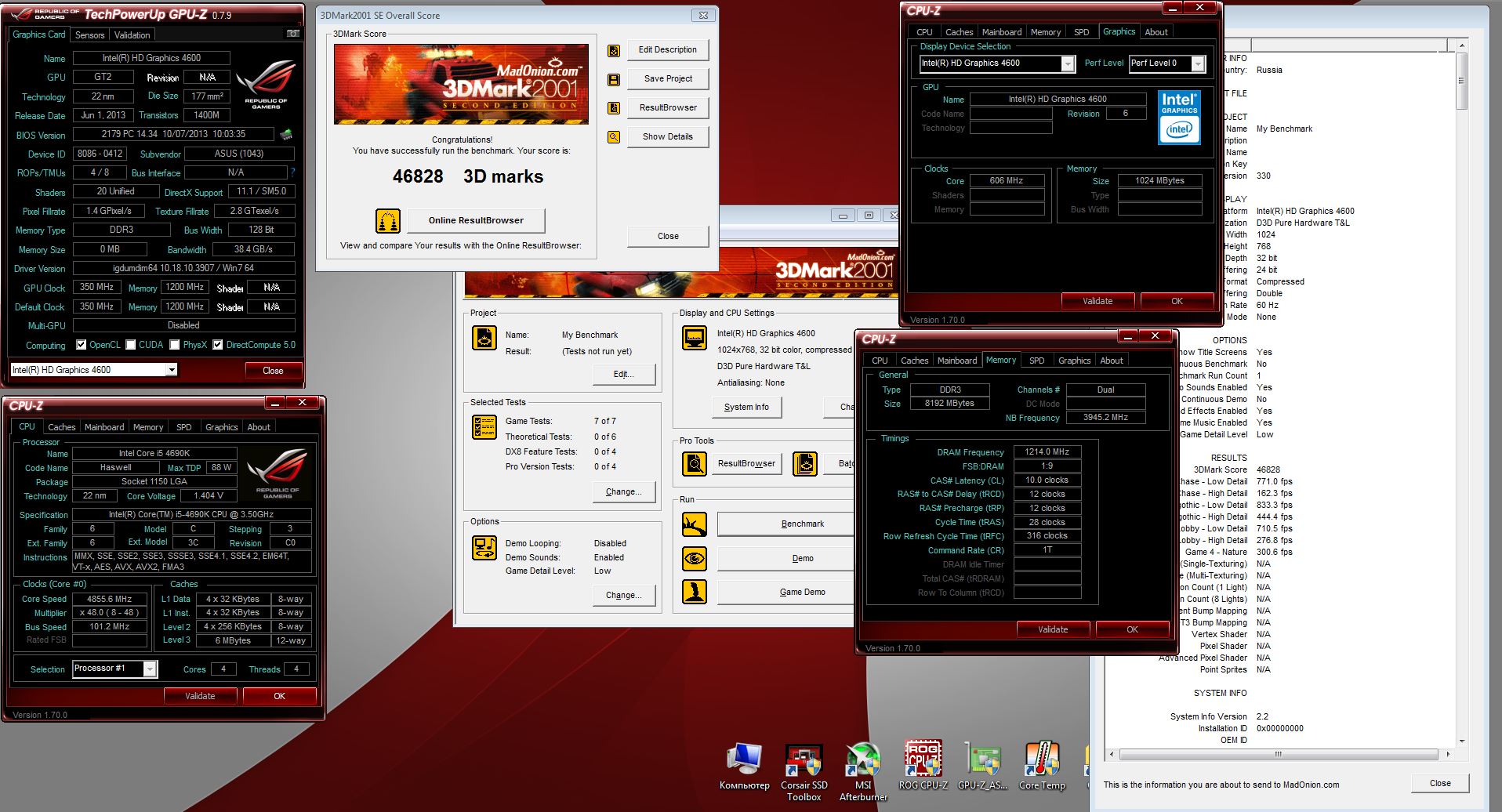Click the Close button in GPU-Z
The width and height of the screenshot is (1502, 812).
click(273, 371)
